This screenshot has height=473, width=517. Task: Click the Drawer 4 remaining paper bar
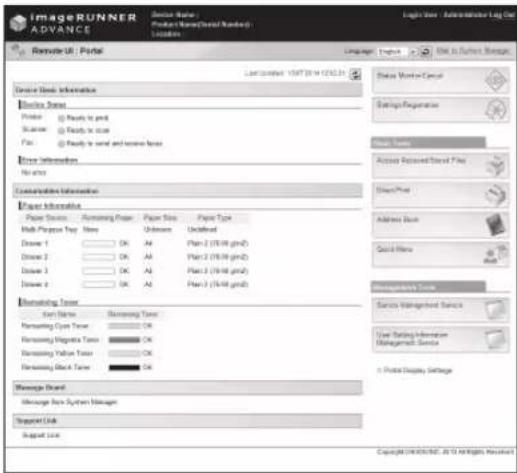[x=99, y=284]
